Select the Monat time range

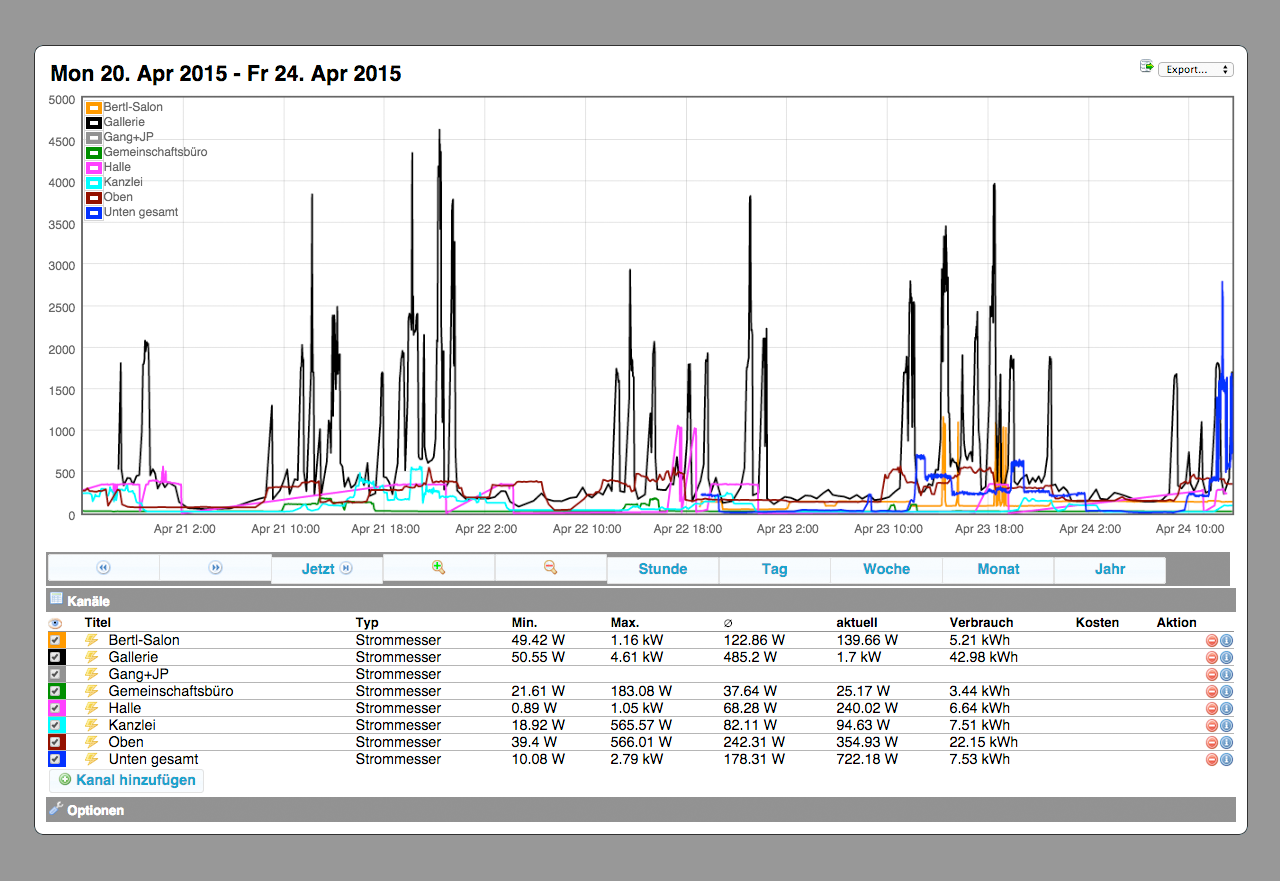click(998, 569)
